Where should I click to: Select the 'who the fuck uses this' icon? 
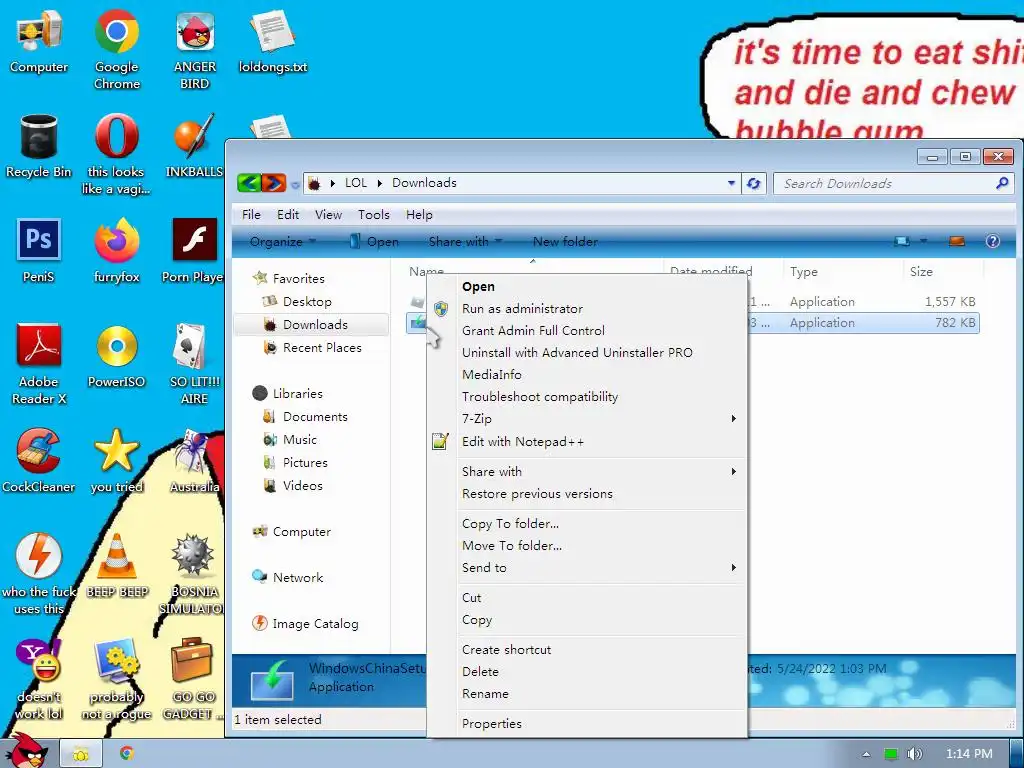click(39, 575)
